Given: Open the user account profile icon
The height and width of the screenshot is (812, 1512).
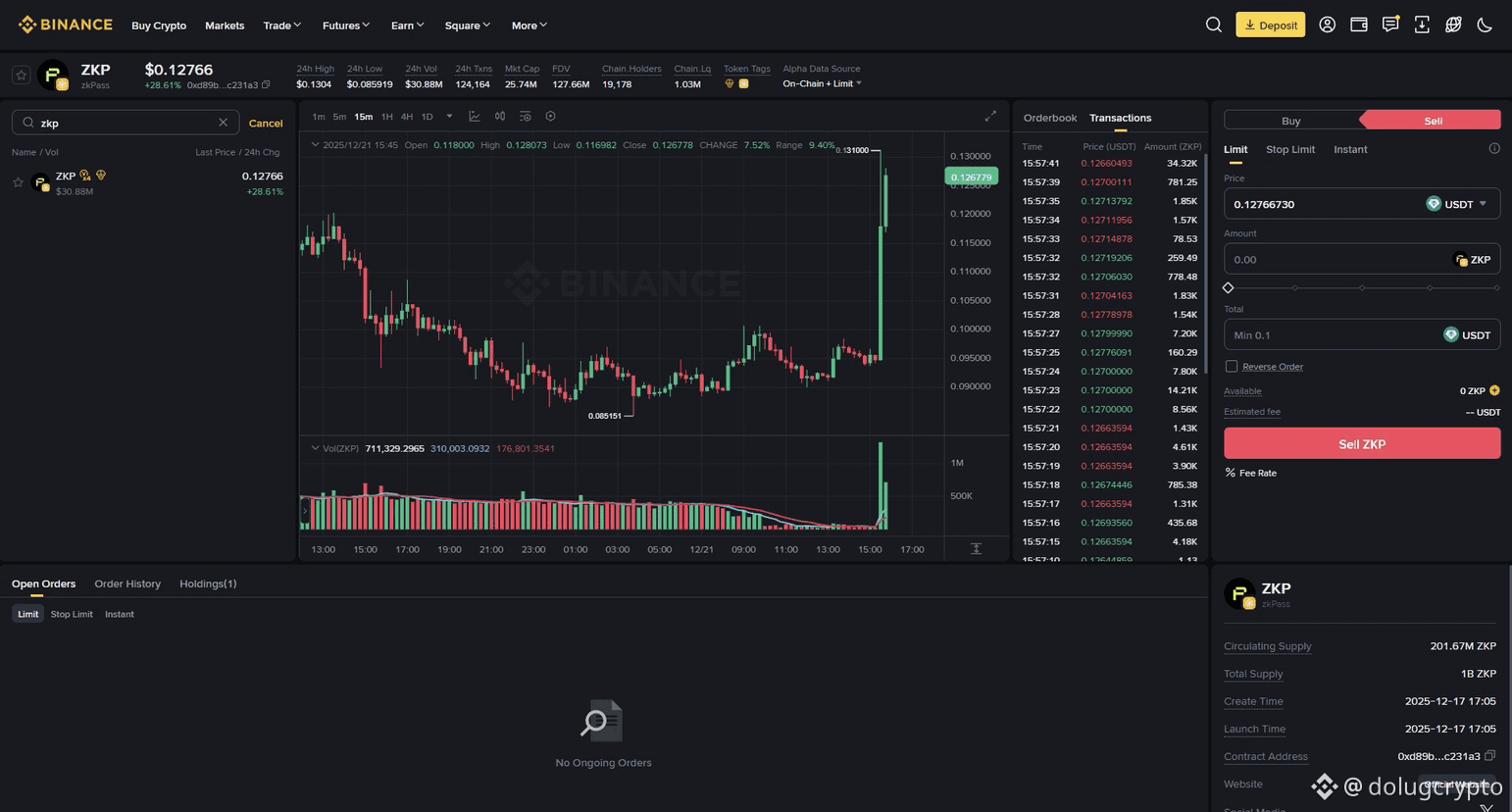Looking at the screenshot, I should (x=1327, y=25).
